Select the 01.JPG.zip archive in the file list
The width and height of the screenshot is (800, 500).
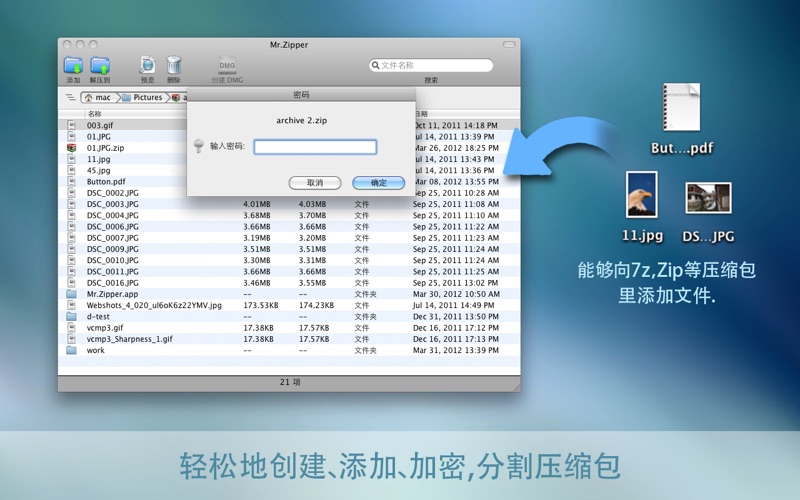pos(105,147)
